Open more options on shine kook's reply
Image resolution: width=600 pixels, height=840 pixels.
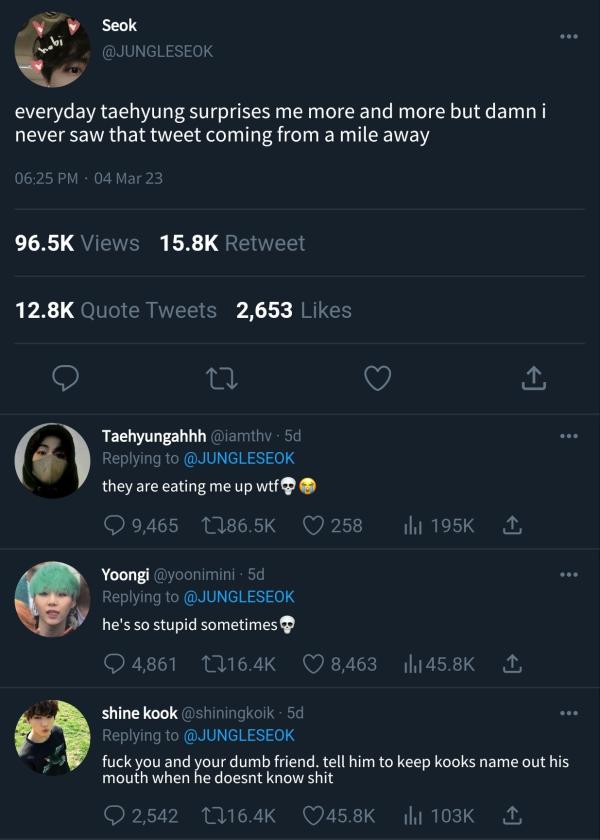pyautogui.click(x=569, y=712)
